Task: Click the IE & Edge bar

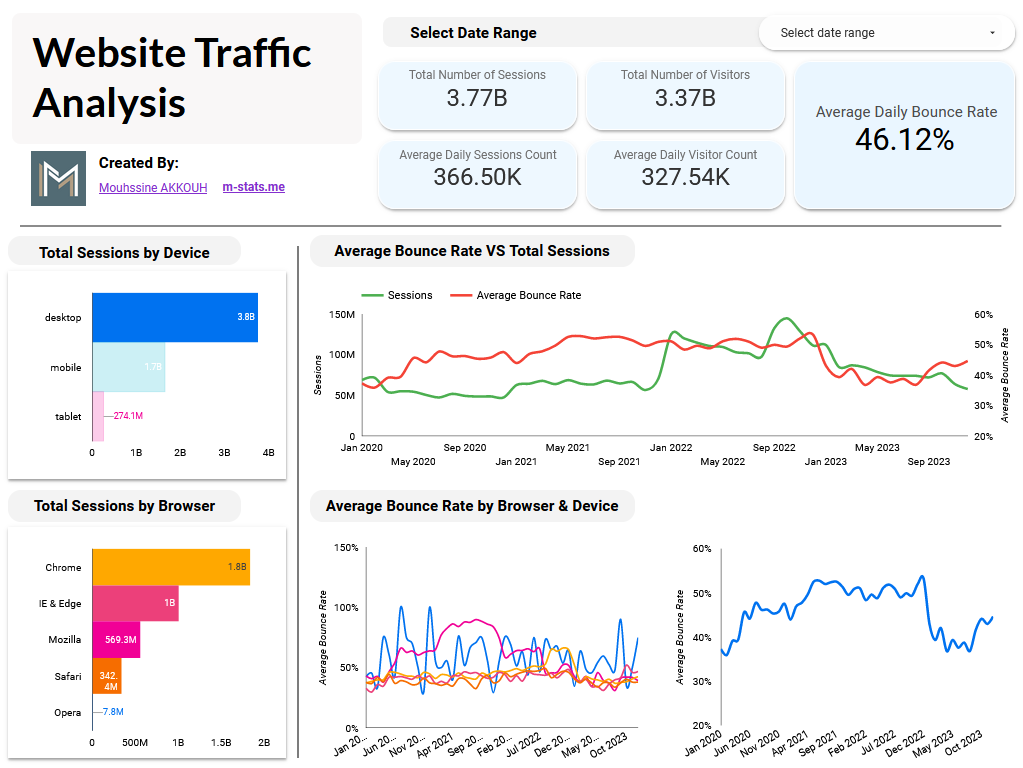Action: [x=135, y=603]
